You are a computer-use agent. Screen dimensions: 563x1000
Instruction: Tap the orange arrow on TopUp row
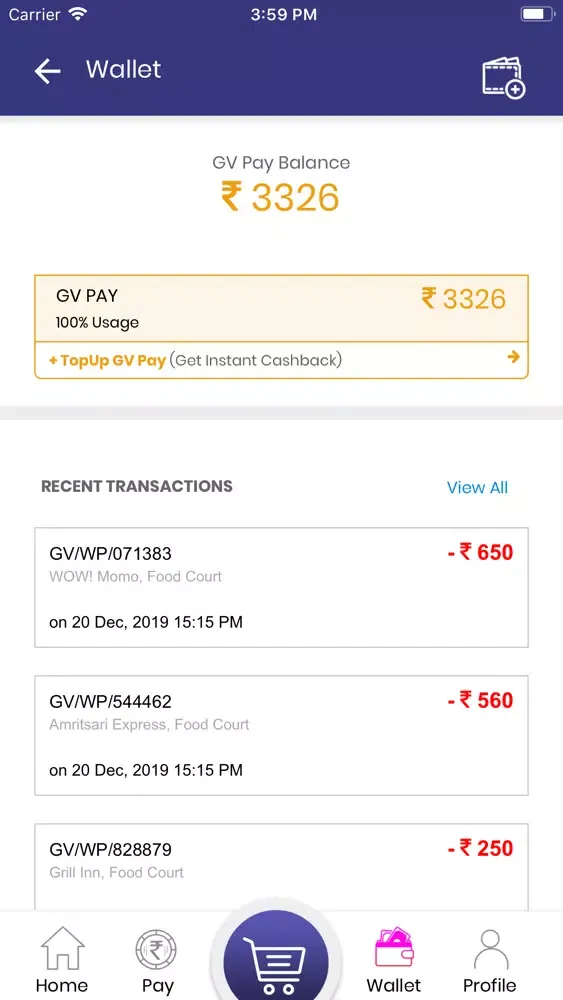[x=513, y=357]
